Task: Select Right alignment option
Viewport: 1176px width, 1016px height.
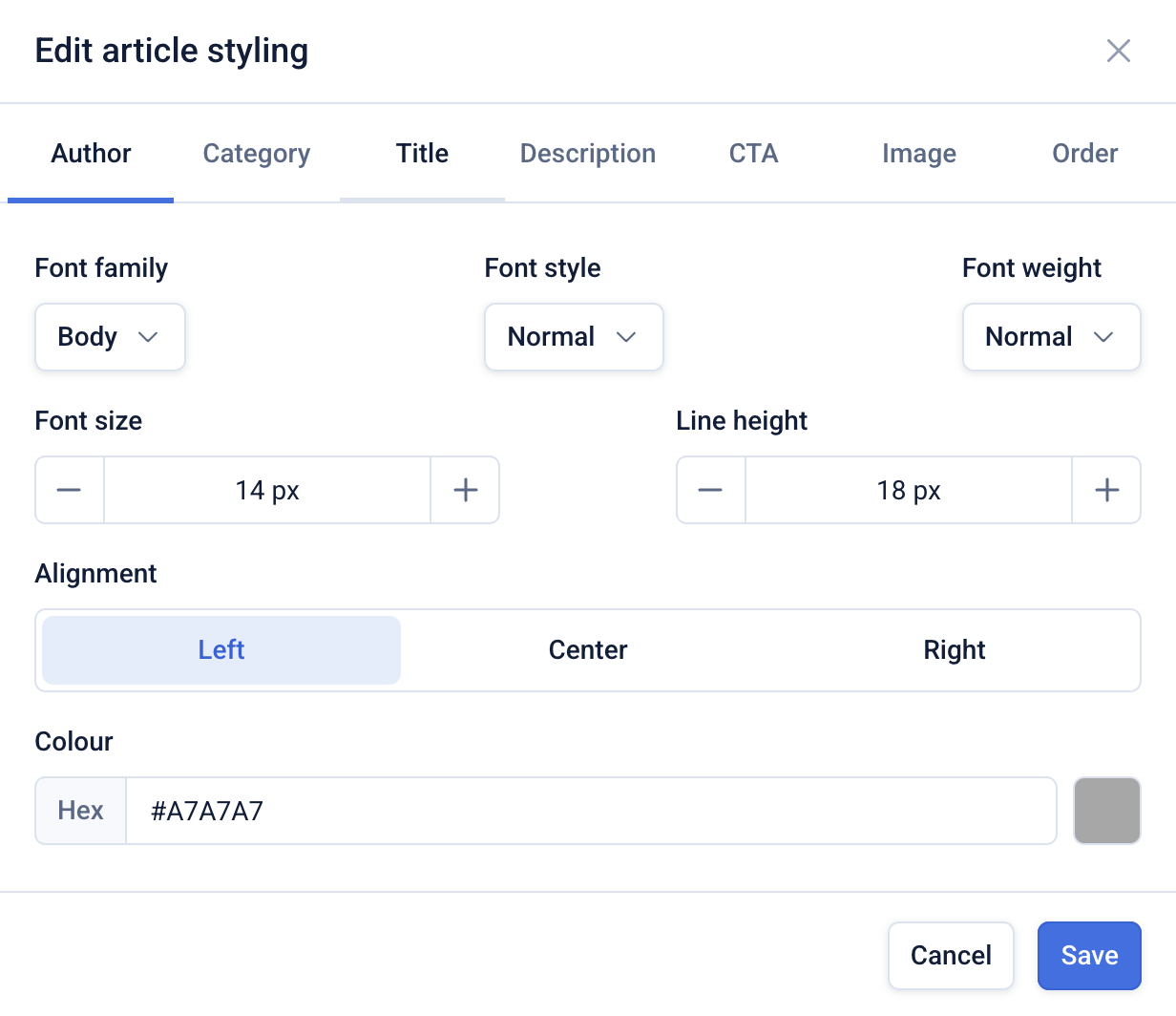Action: (x=954, y=650)
